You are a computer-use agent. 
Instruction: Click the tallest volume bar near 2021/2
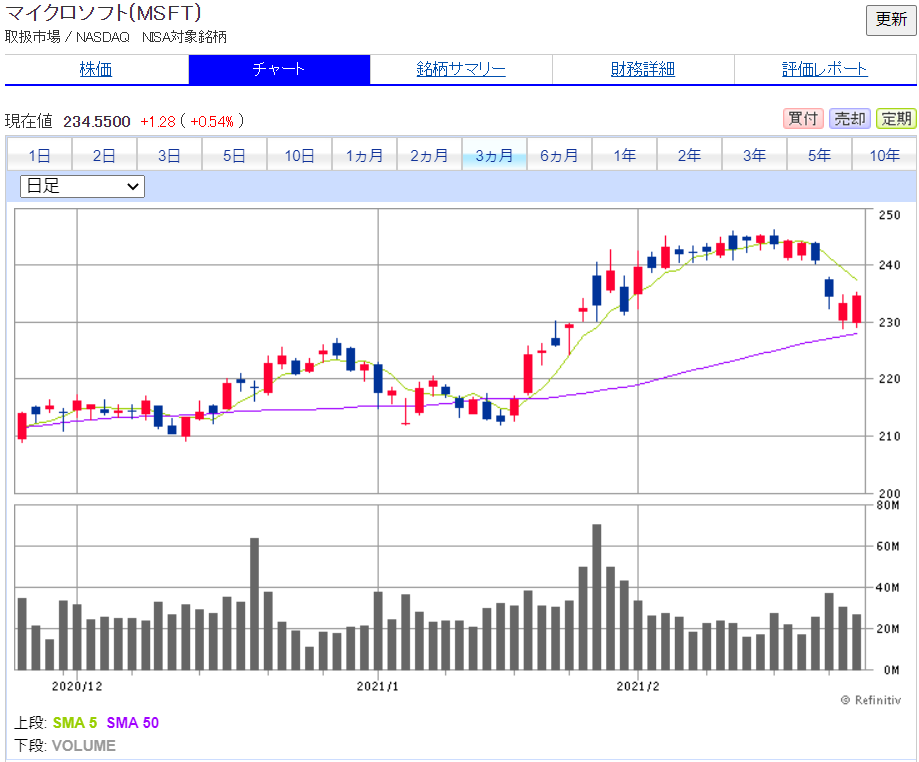[x=597, y=597]
